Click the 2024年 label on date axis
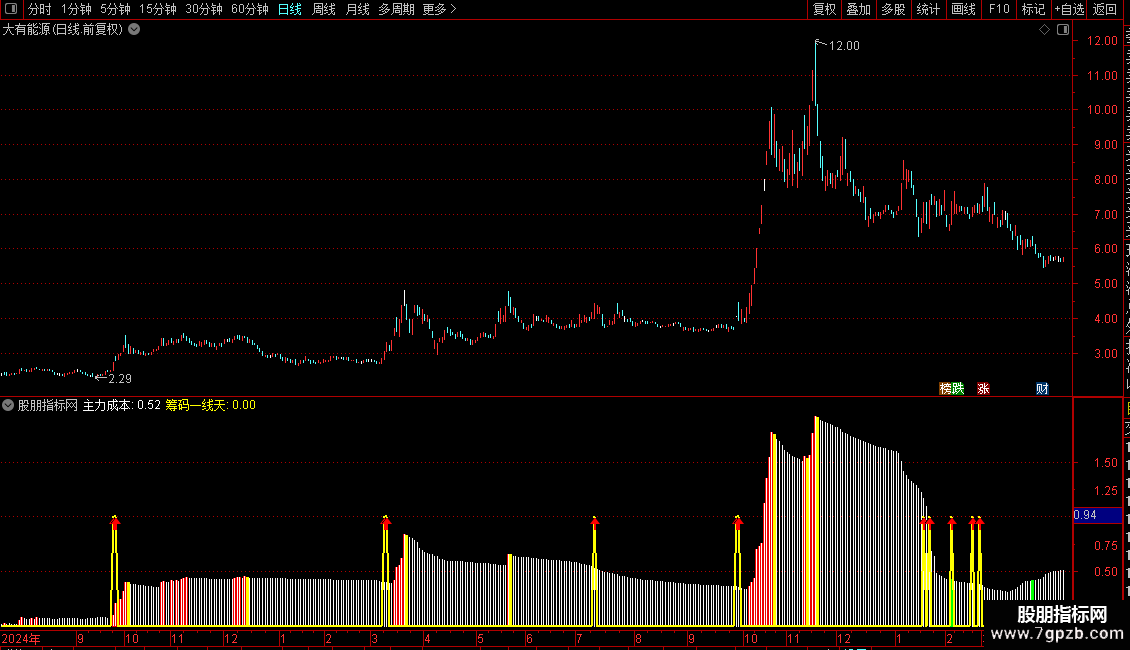 (x=21, y=638)
